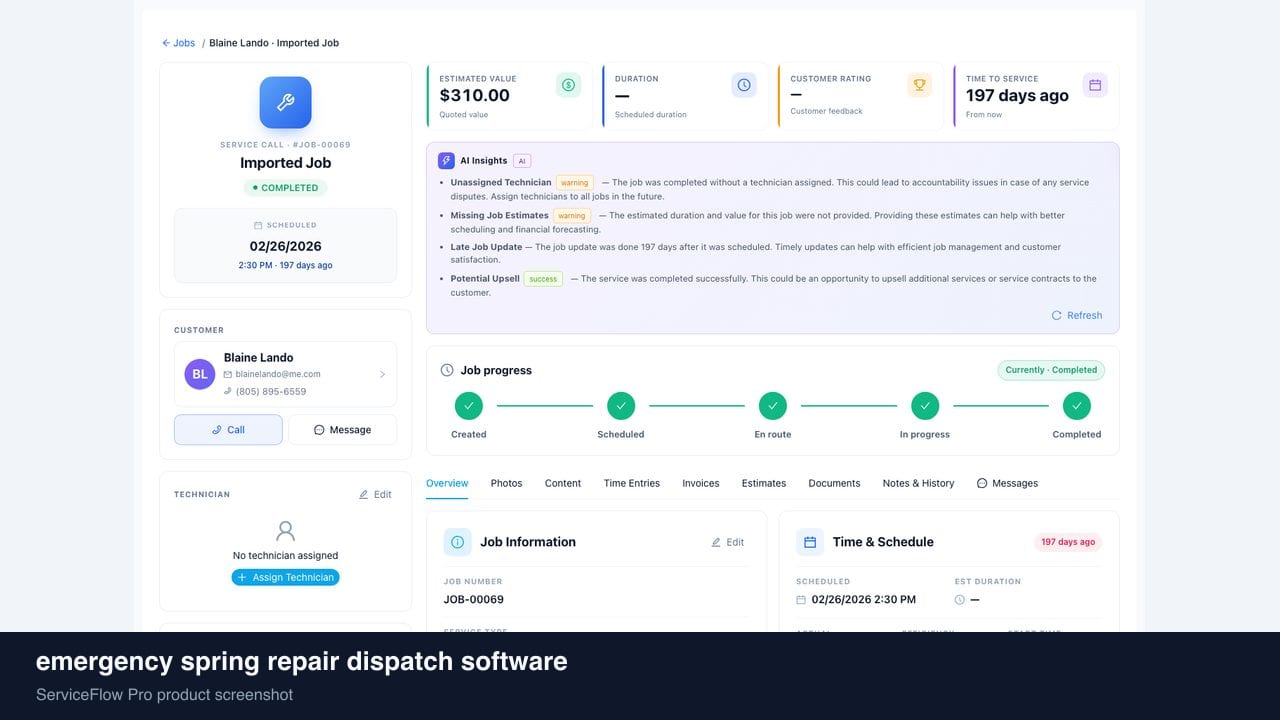Expand Blaine Lando customer details chevron
This screenshot has height=720, width=1280.
382,375
